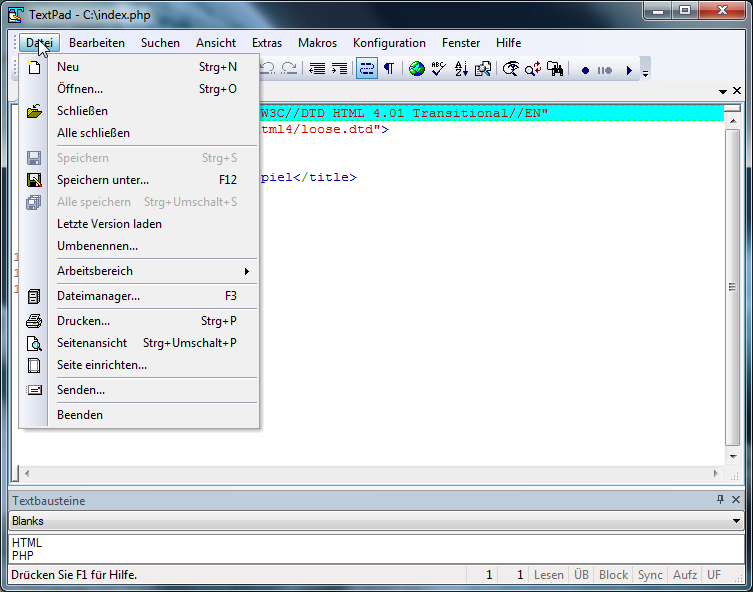753x592 pixels.
Task: Click the find in files binoculars icon
Action: click(x=555, y=69)
